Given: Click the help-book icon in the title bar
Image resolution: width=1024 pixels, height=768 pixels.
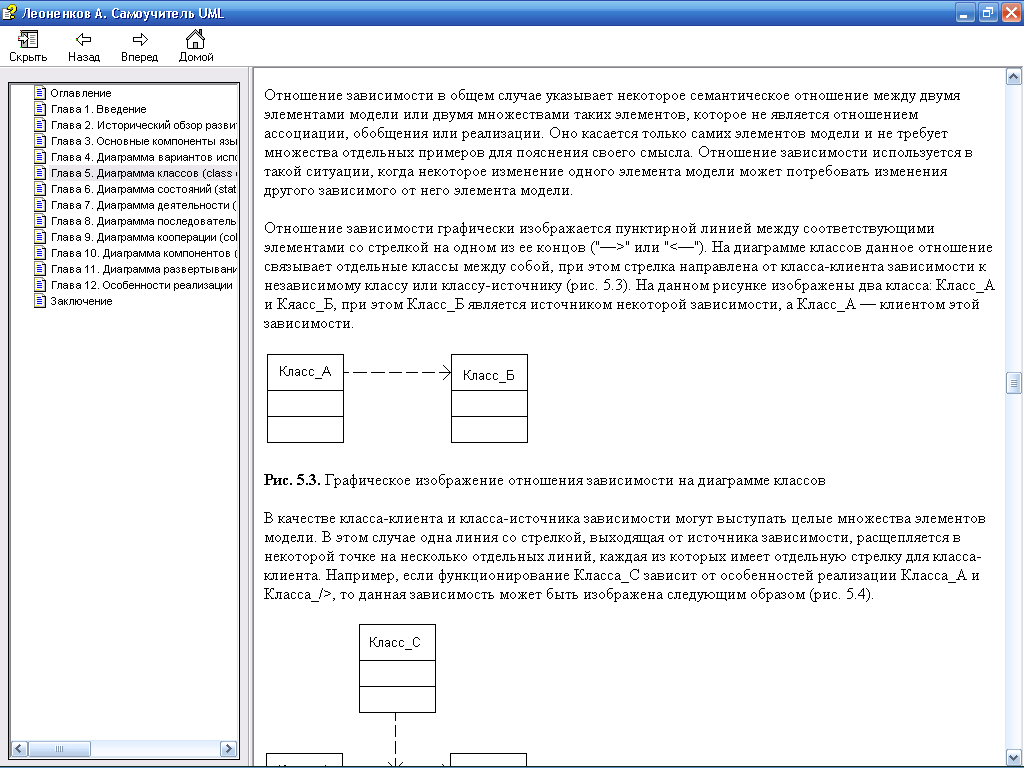Looking at the screenshot, I should coord(10,12).
